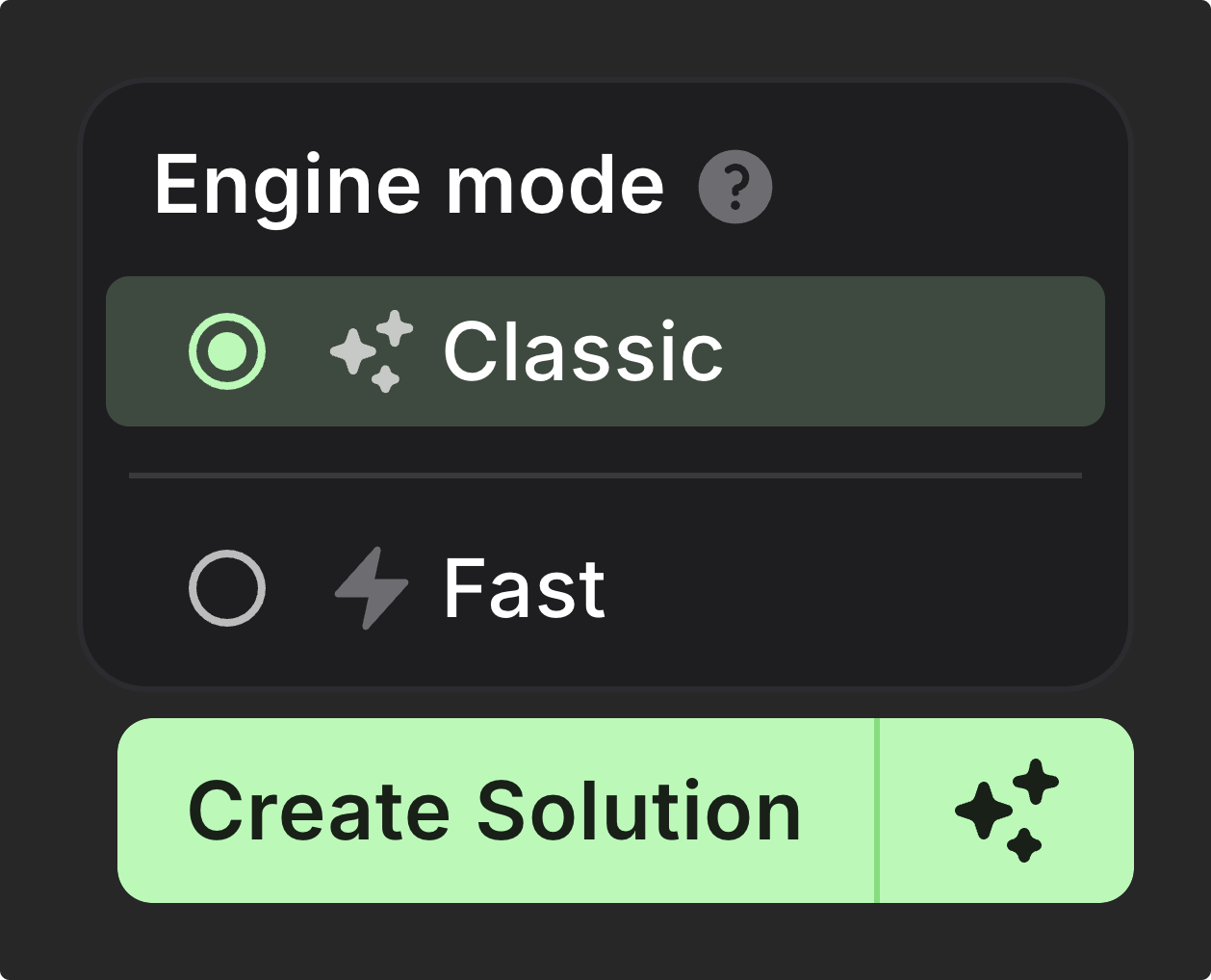Click the Fast option label text

point(524,587)
